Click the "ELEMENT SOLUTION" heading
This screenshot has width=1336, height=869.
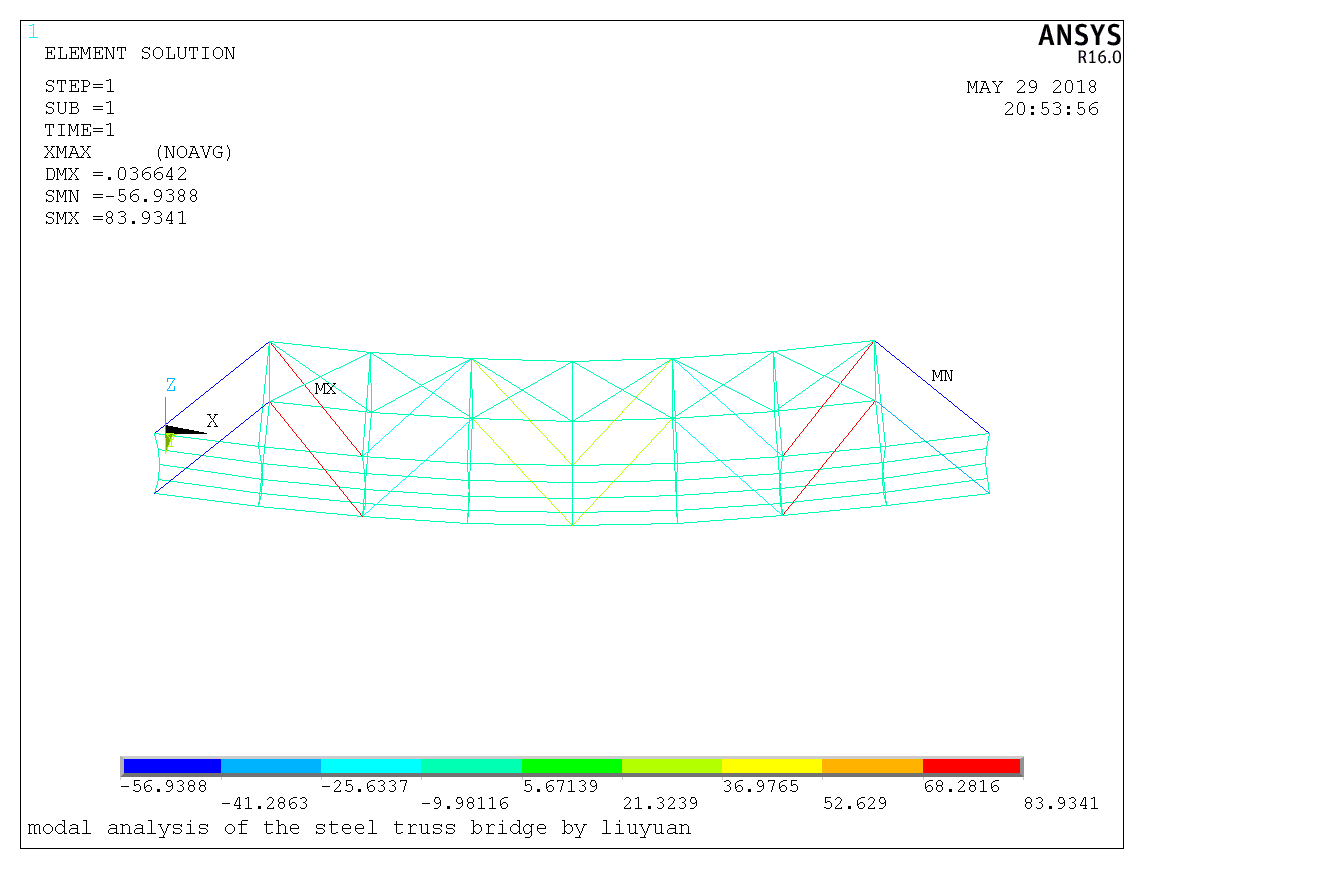tap(140, 53)
